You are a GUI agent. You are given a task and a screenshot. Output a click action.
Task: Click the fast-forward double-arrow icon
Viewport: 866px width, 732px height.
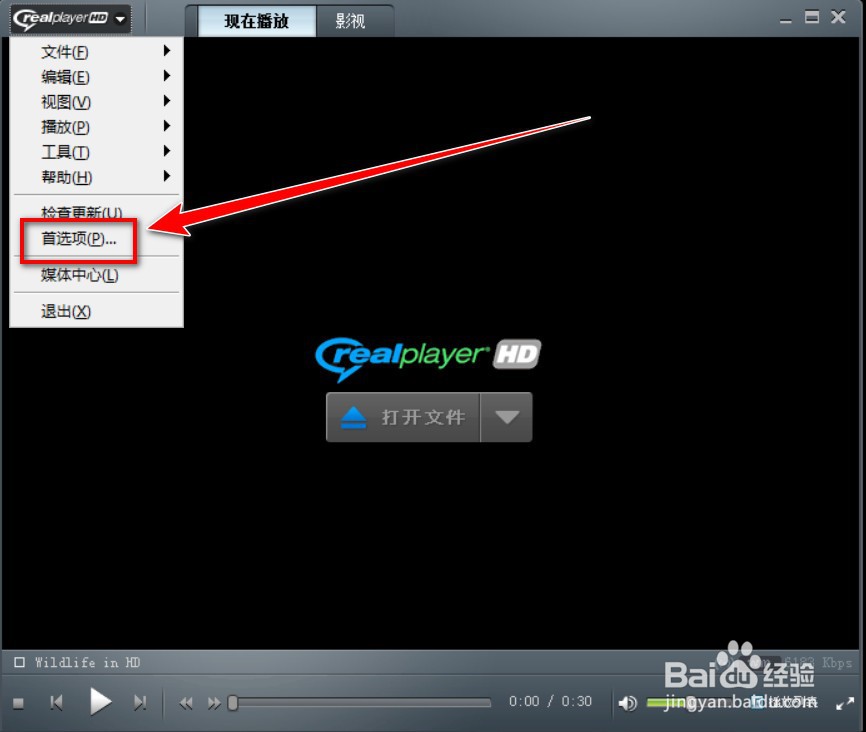[214, 703]
